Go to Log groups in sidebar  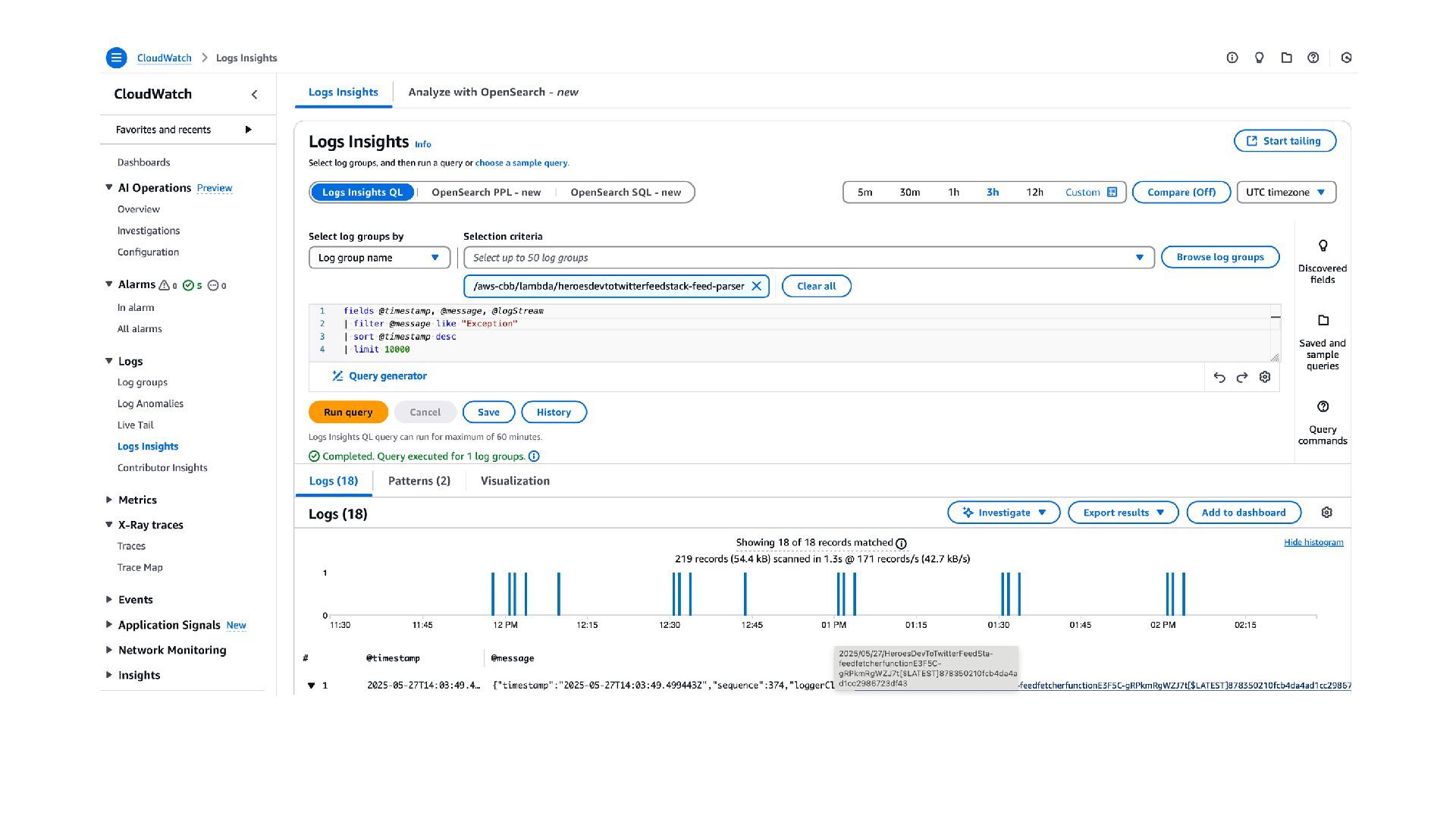[143, 382]
